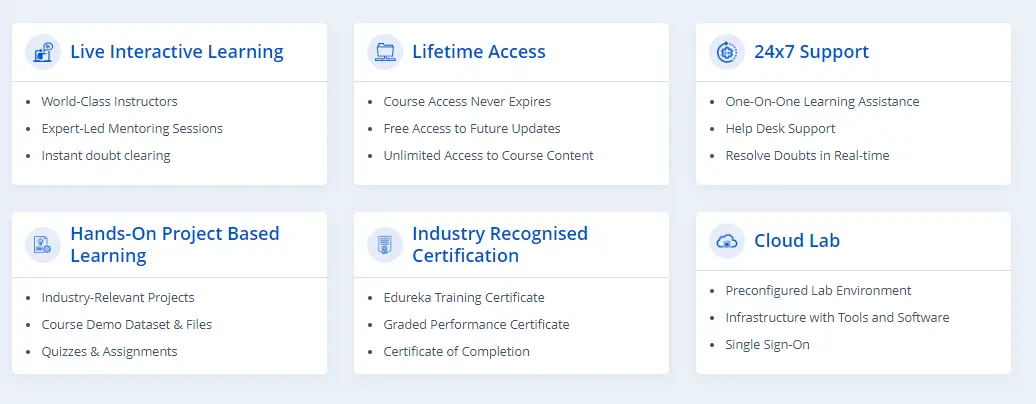Click the Lifetime Access folder icon
This screenshot has width=1036, height=404.
click(385, 52)
